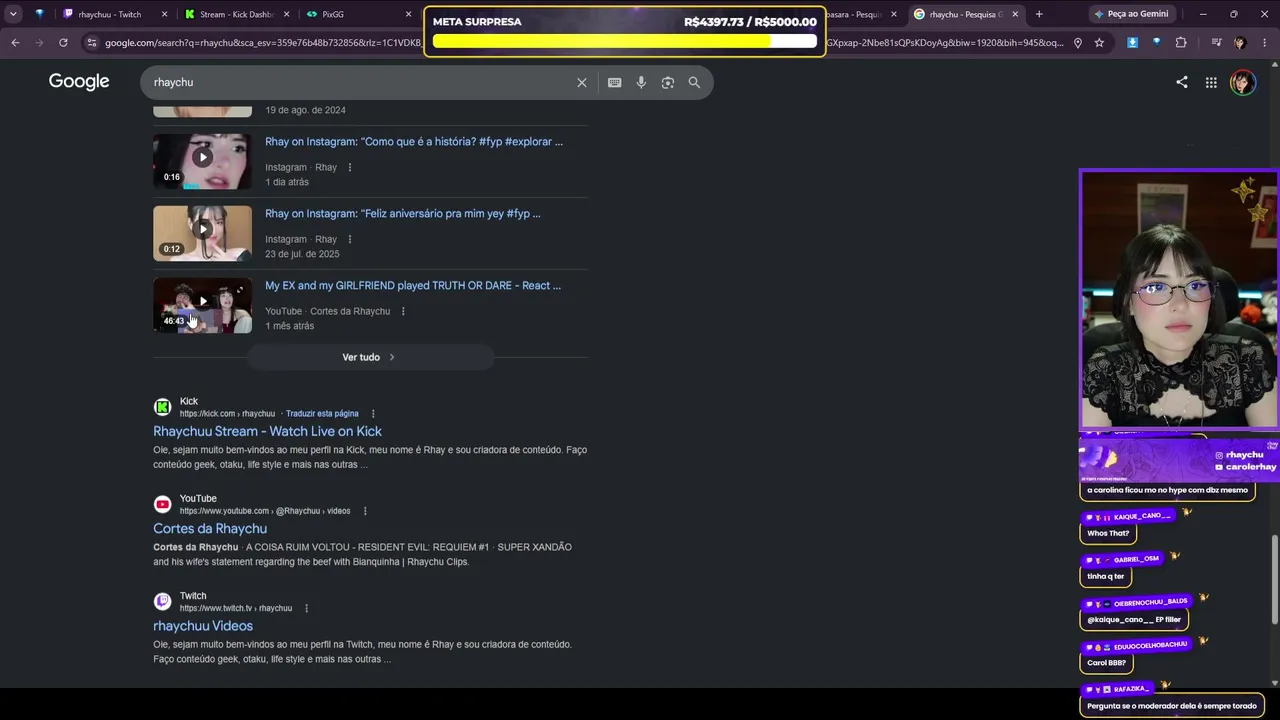Expand all videos with Ver tudo
Image resolution: width=1280 pixels, height=720 pixels.
coord(370,357)
